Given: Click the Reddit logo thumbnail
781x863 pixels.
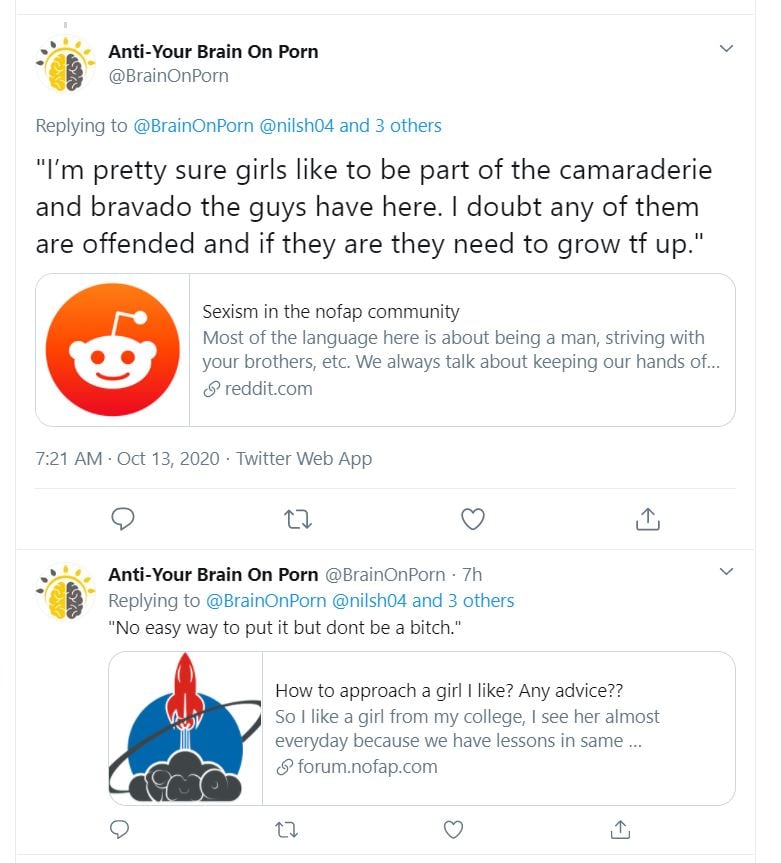Looking at the screenshot, I should [x=113, y=350].
